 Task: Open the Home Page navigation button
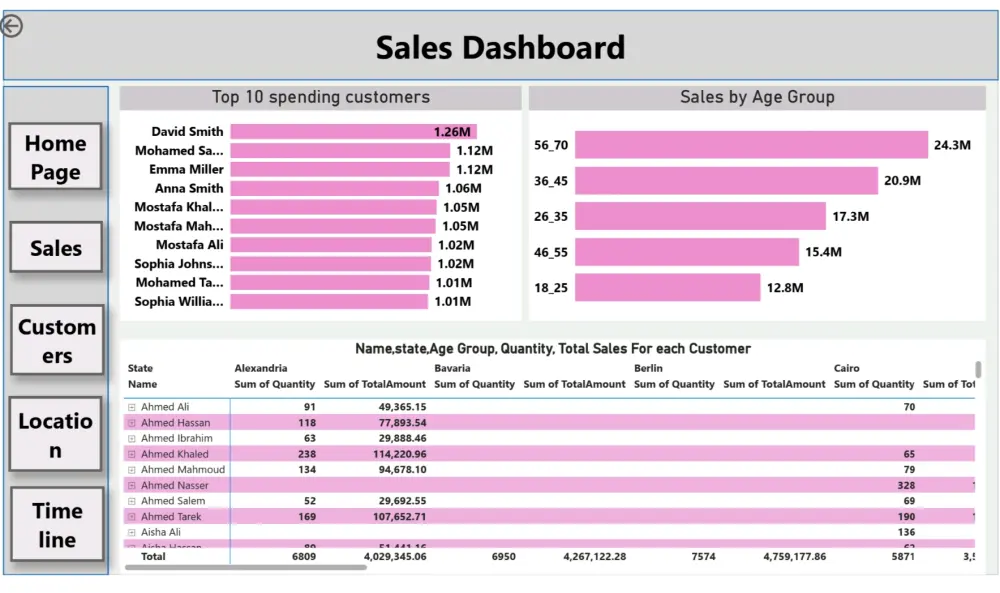click(56, 157)
